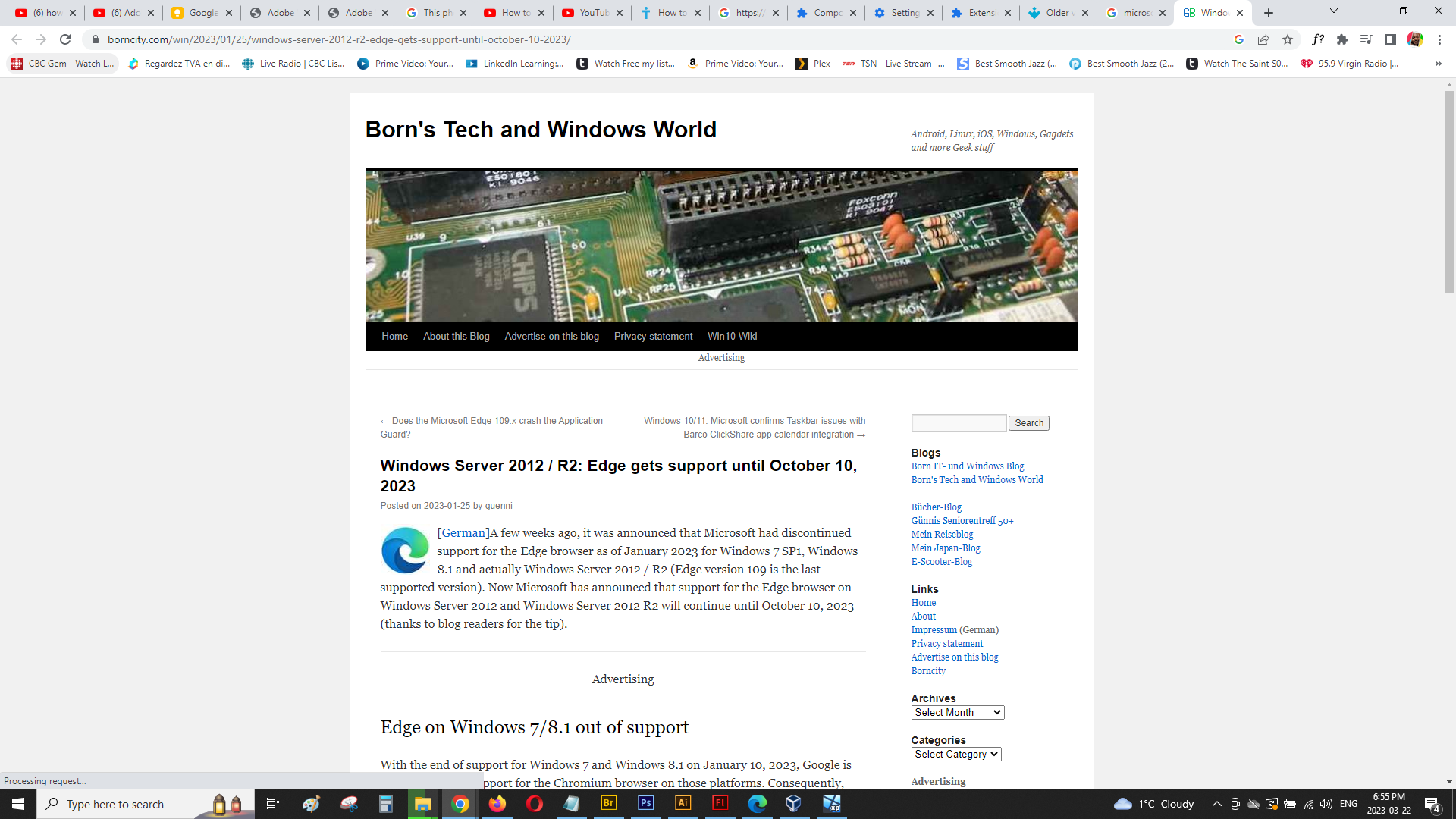Open the media controls icon
Screen dimensions: 1456x819
click(1366, 39)
